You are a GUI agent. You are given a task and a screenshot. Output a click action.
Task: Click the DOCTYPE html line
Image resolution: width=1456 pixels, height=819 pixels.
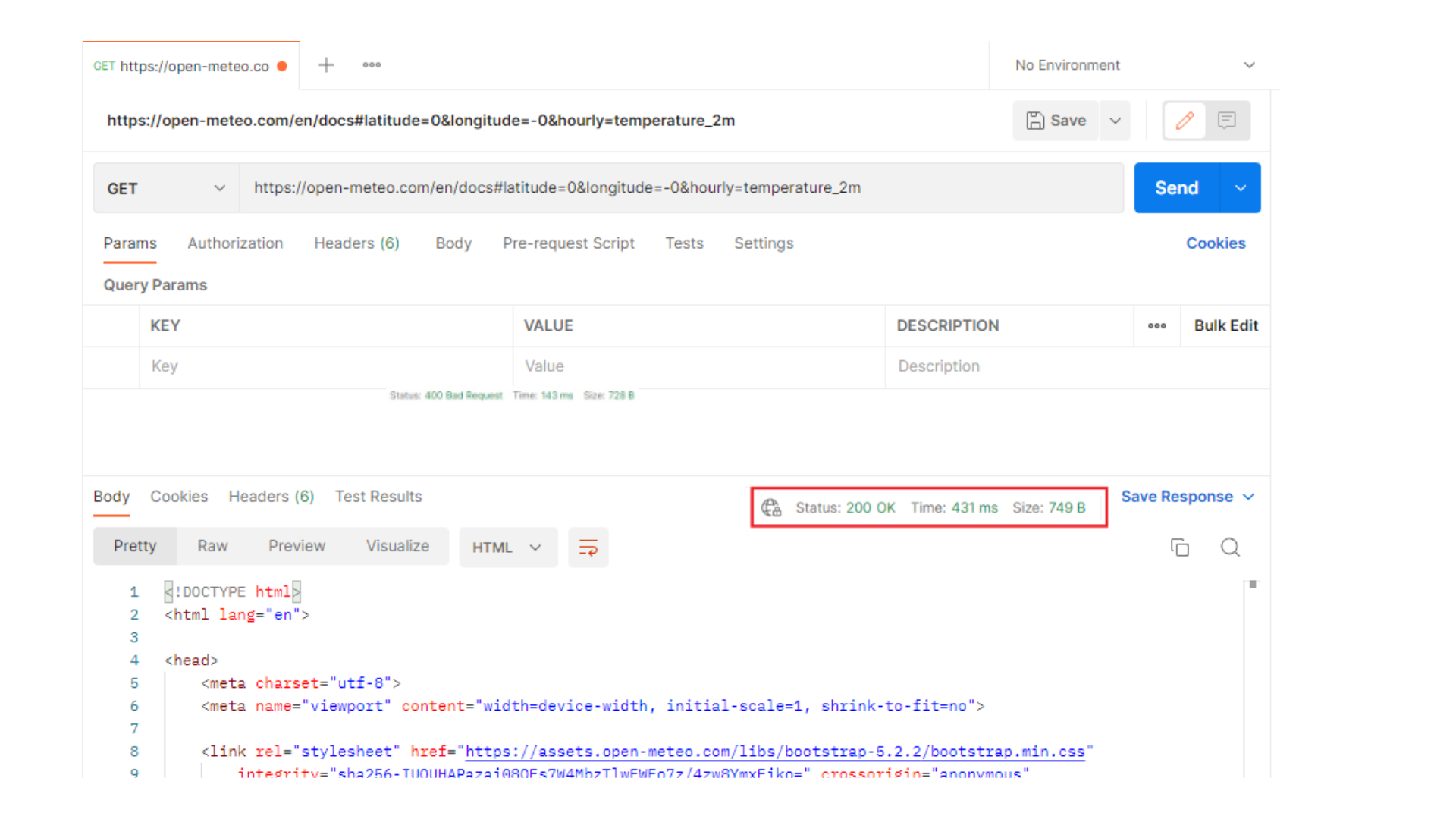[x=232, y=592]
